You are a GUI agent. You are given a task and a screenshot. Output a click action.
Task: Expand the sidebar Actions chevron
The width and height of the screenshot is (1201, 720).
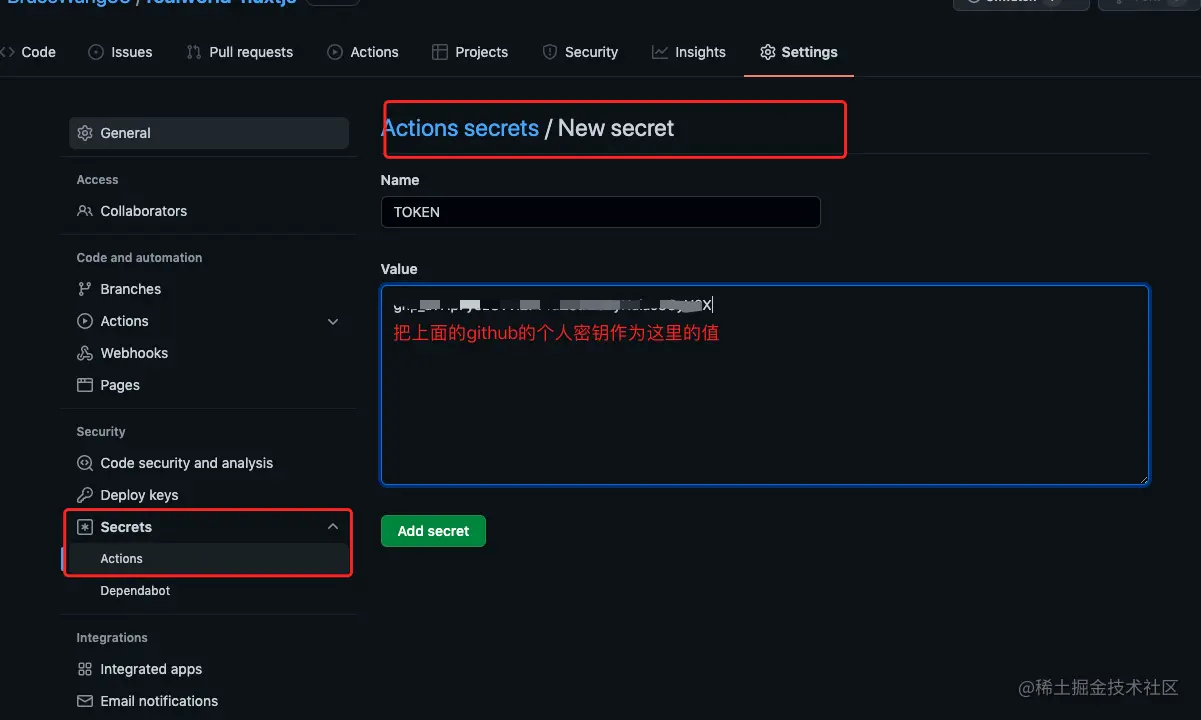(x=333, y=321)
